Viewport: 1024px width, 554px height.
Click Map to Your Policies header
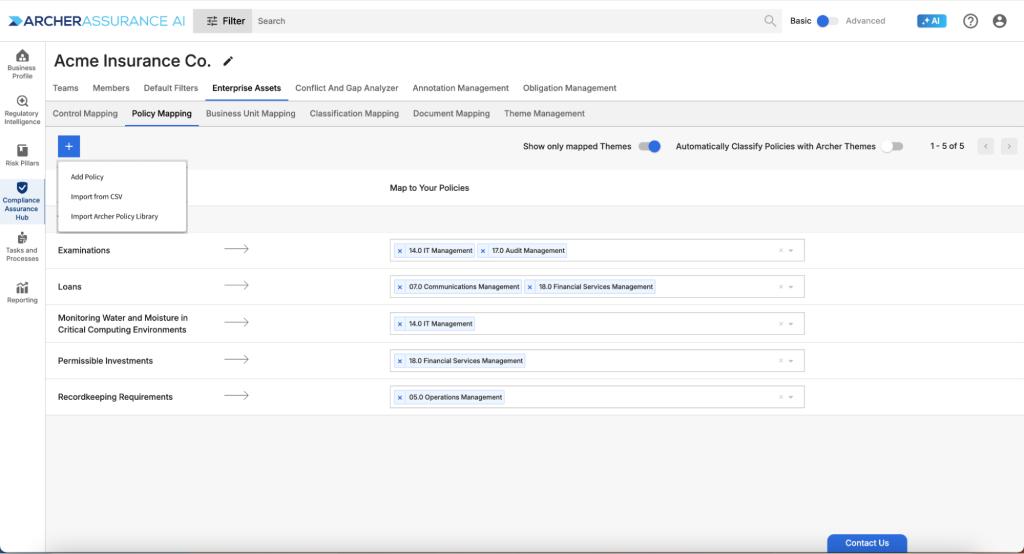tap(429, 188)
